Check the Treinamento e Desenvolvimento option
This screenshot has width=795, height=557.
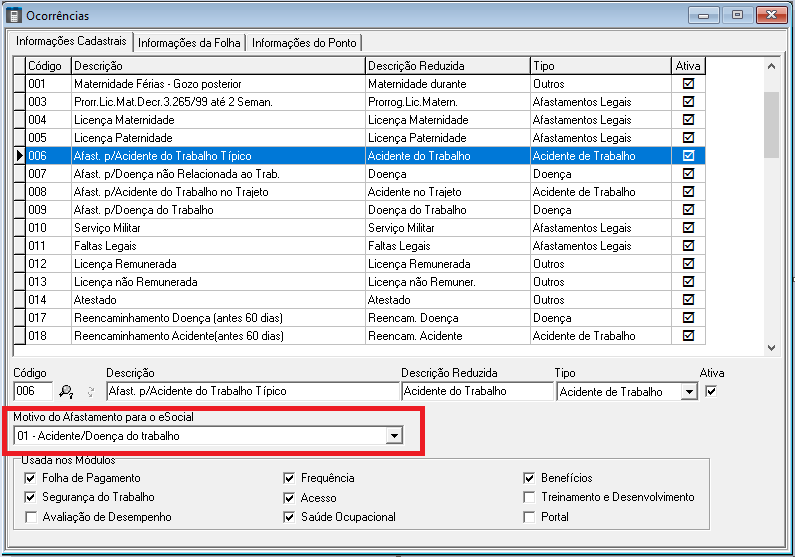pos(529,497)
